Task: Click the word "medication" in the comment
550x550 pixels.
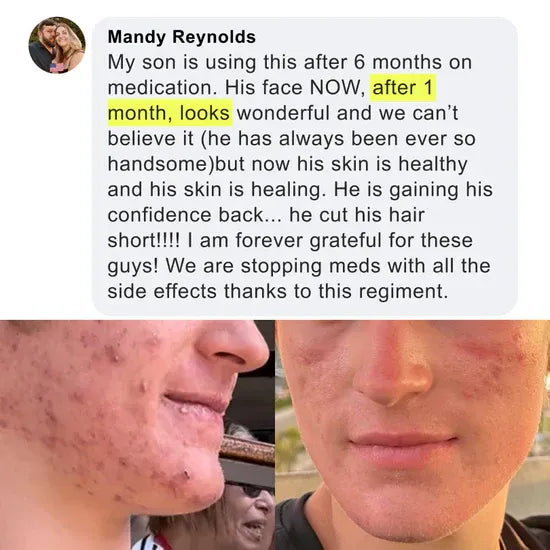Action: click(162, 88)
